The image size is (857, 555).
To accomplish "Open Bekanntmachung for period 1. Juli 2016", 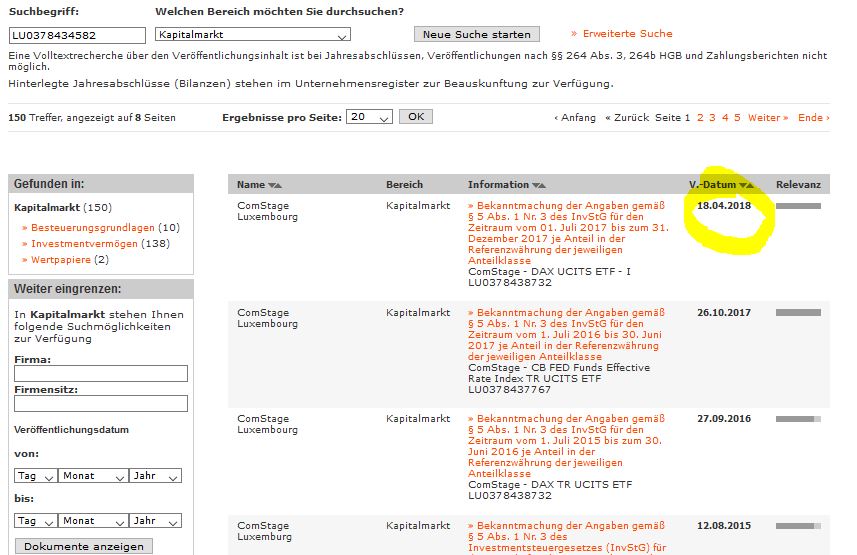I will tap(566, 334).
